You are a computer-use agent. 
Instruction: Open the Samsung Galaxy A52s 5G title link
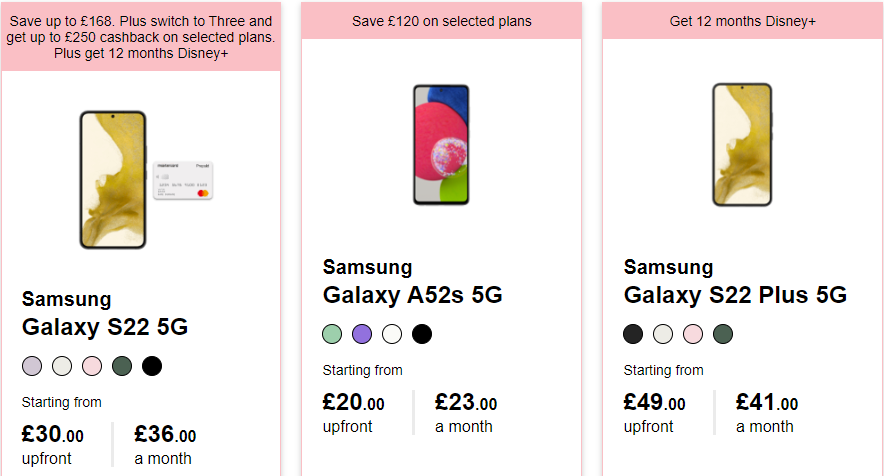coord(412,281)
